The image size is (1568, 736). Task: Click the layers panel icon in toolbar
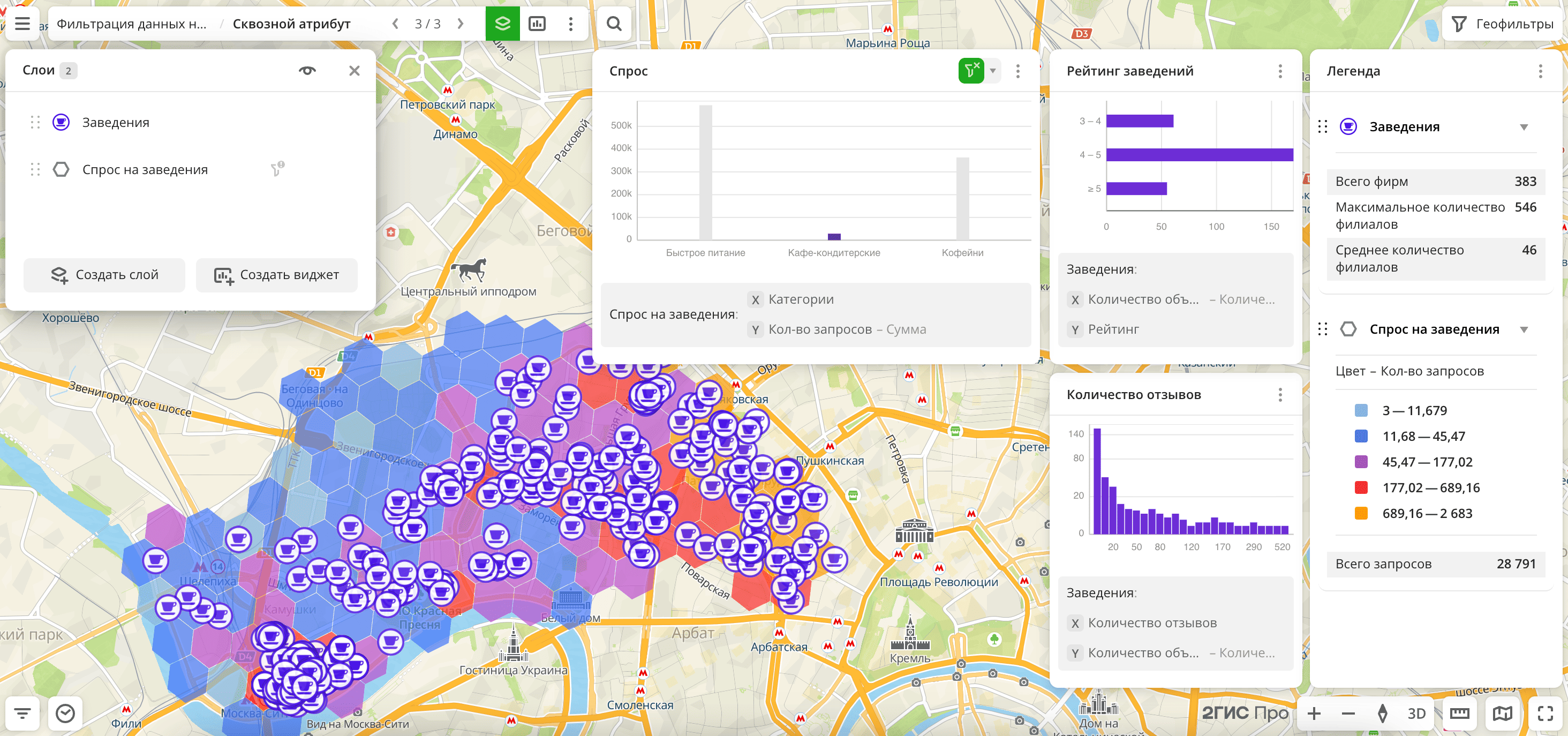502,24
